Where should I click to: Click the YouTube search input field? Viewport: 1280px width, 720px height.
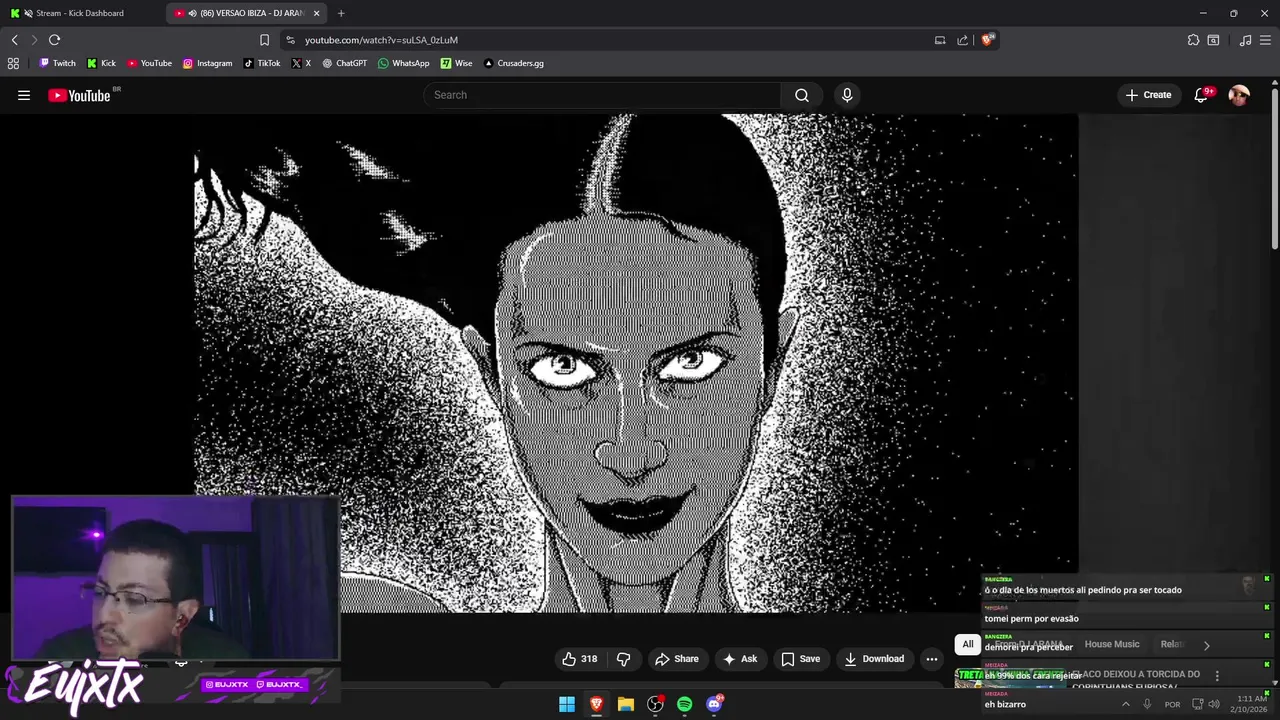603,95
